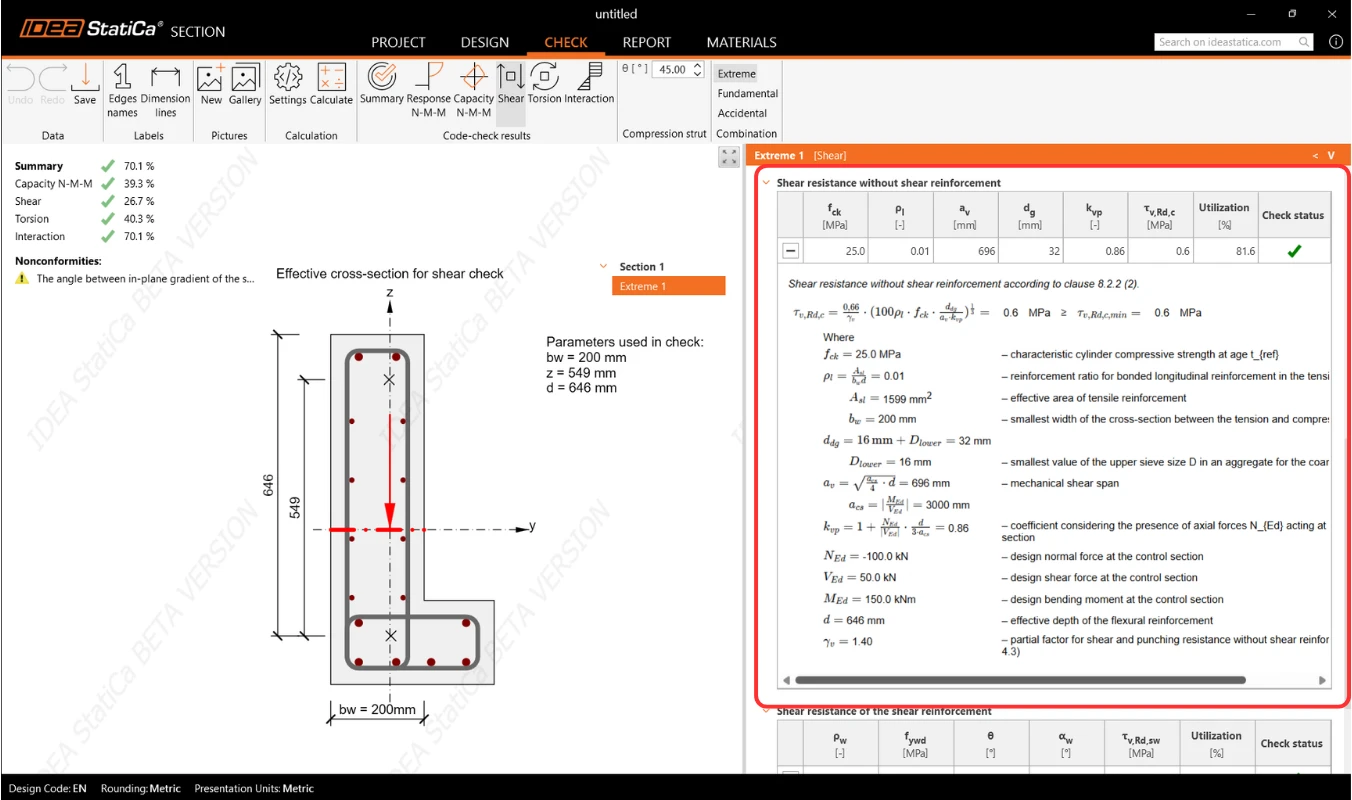Viewport: 1352px width, 800px height.
Task: Collapse Shear resistance of the shear reinforcement
Action: tap(766, 711)
